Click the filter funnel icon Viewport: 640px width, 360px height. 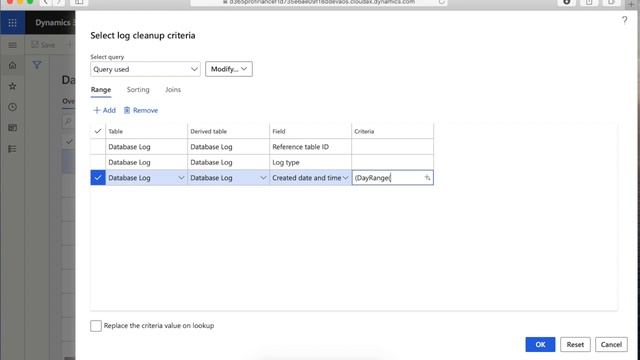coord(37,65)
